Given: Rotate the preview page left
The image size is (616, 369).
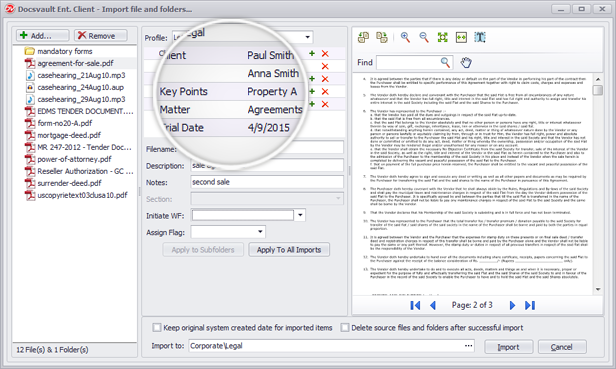Looking at the screenshot, I should [363, 37].
